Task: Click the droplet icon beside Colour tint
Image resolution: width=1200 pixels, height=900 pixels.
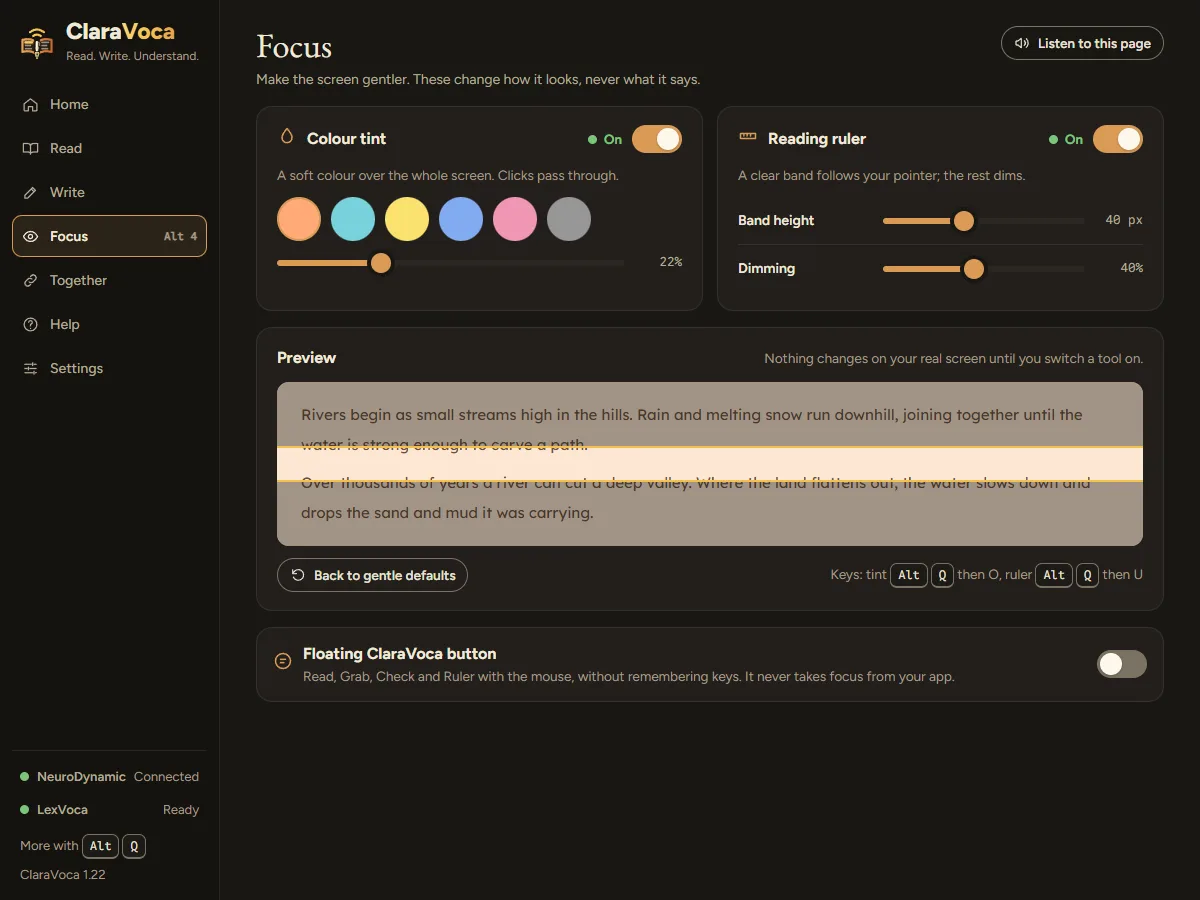Action: (287, 137)
